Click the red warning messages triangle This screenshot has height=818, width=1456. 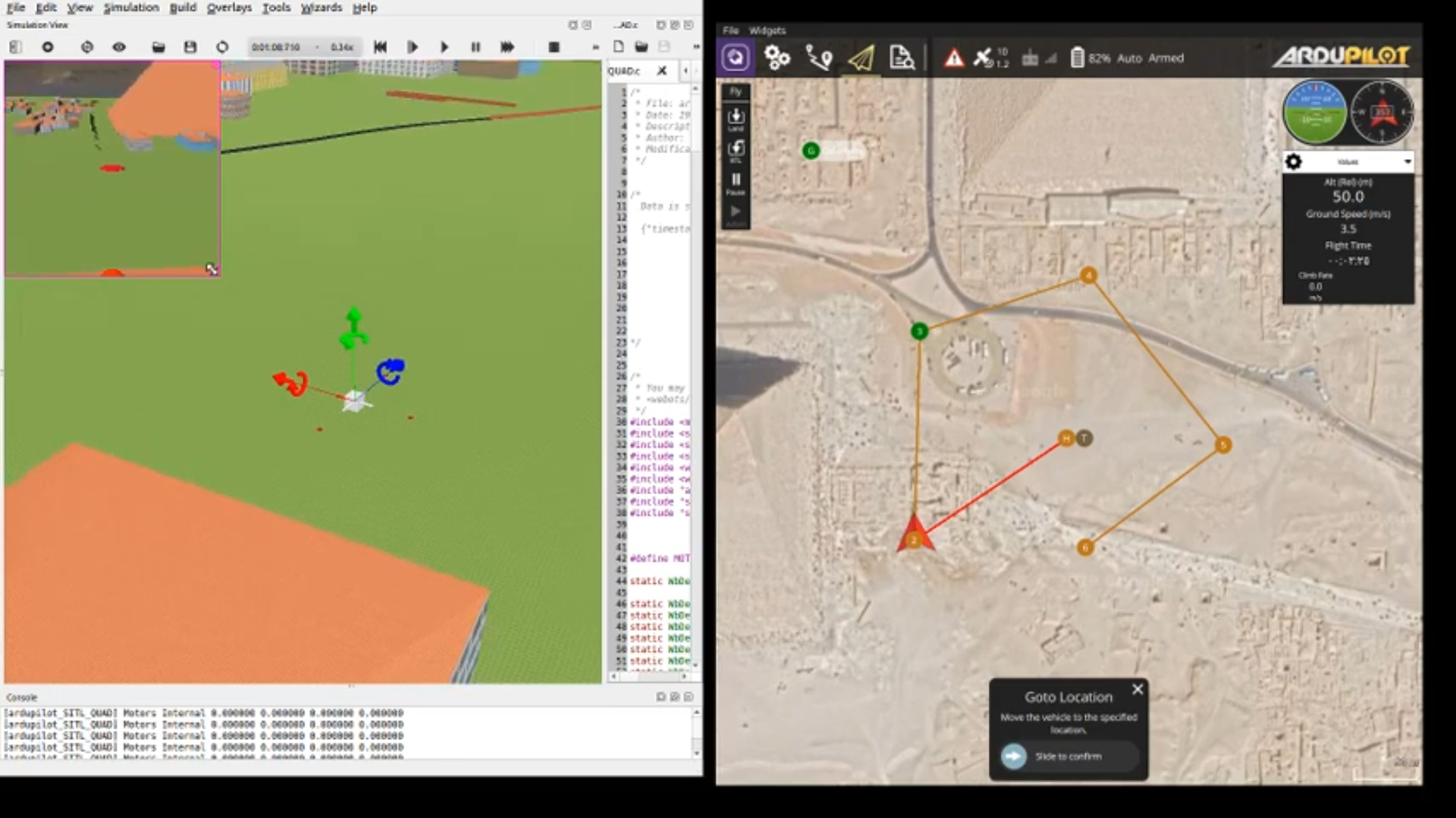pyautogui.click(x=953, y=58)
